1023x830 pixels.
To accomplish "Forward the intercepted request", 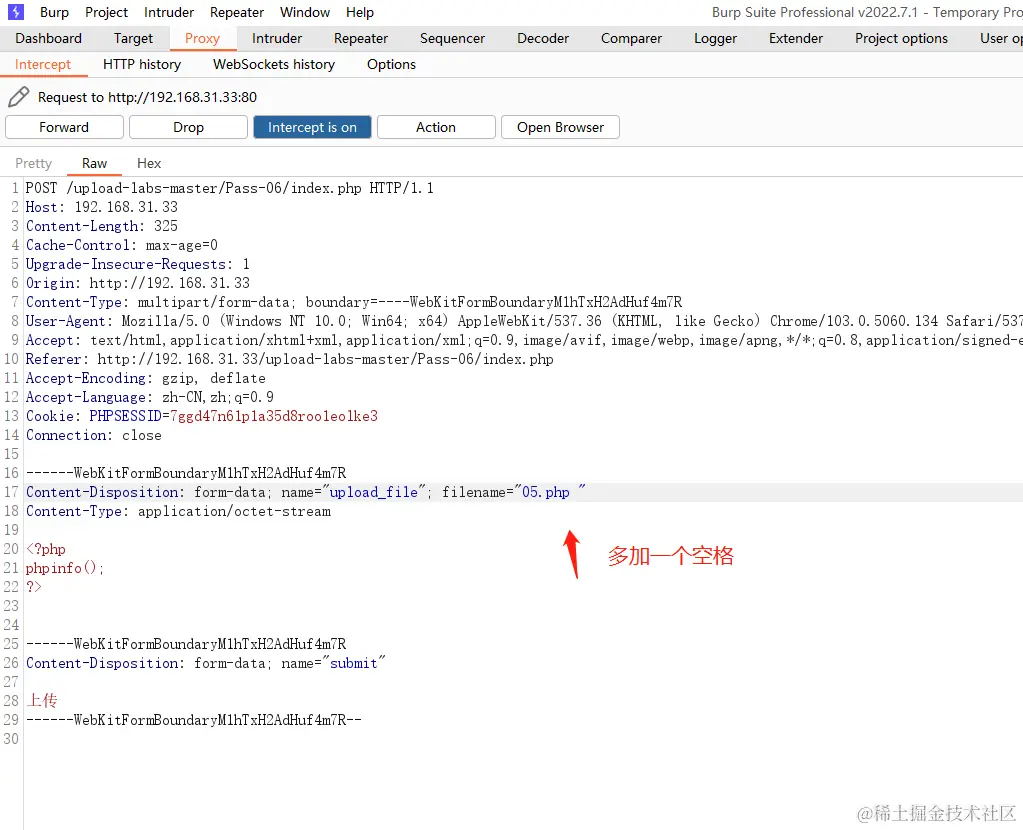I will tap(64, 127).
